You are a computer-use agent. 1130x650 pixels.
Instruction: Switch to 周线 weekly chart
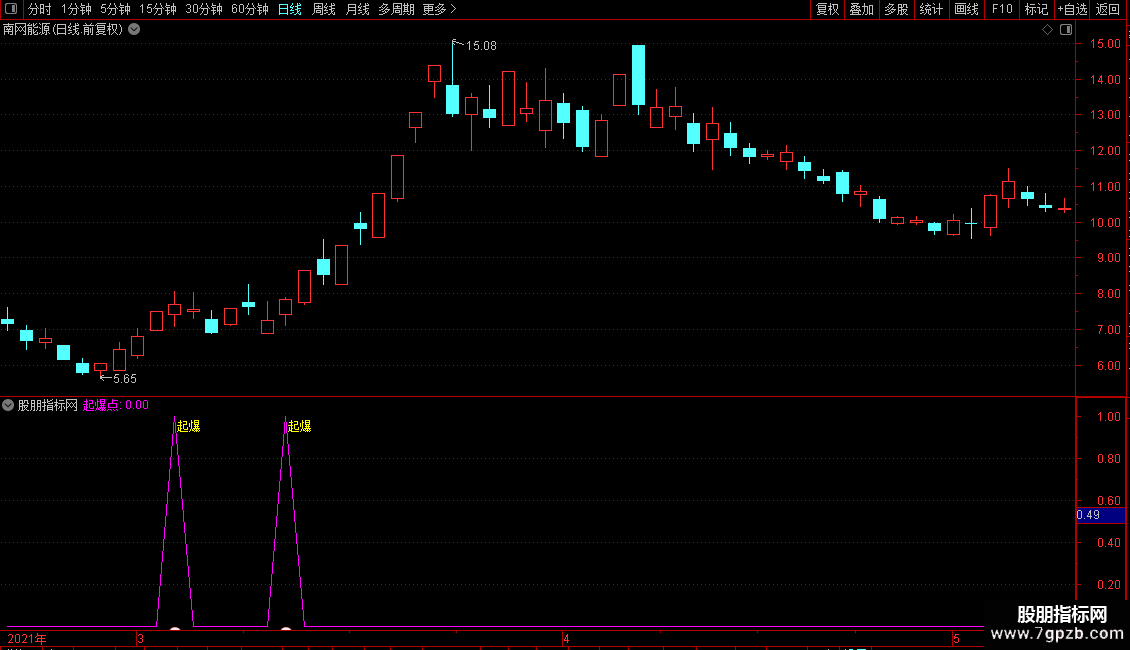324,9
